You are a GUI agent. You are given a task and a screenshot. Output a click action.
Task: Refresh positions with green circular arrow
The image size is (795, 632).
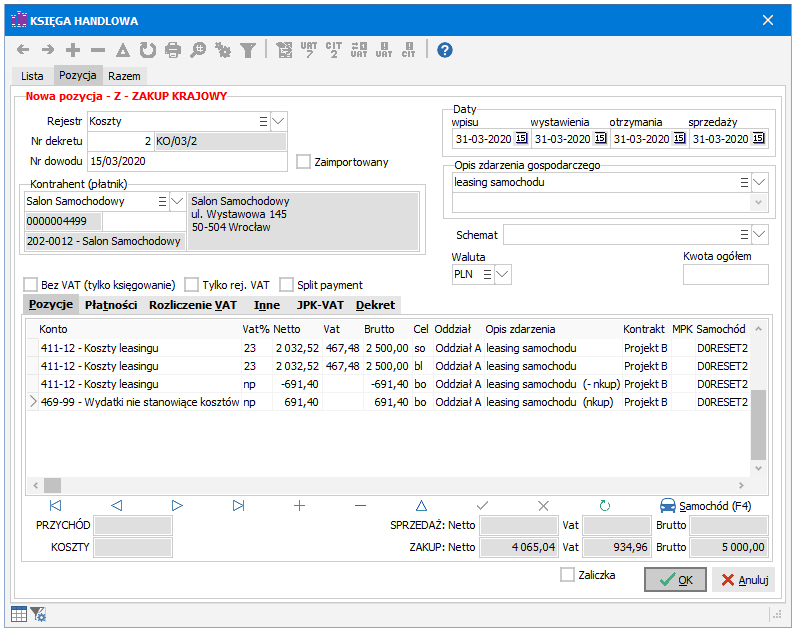tap(604, 505)
